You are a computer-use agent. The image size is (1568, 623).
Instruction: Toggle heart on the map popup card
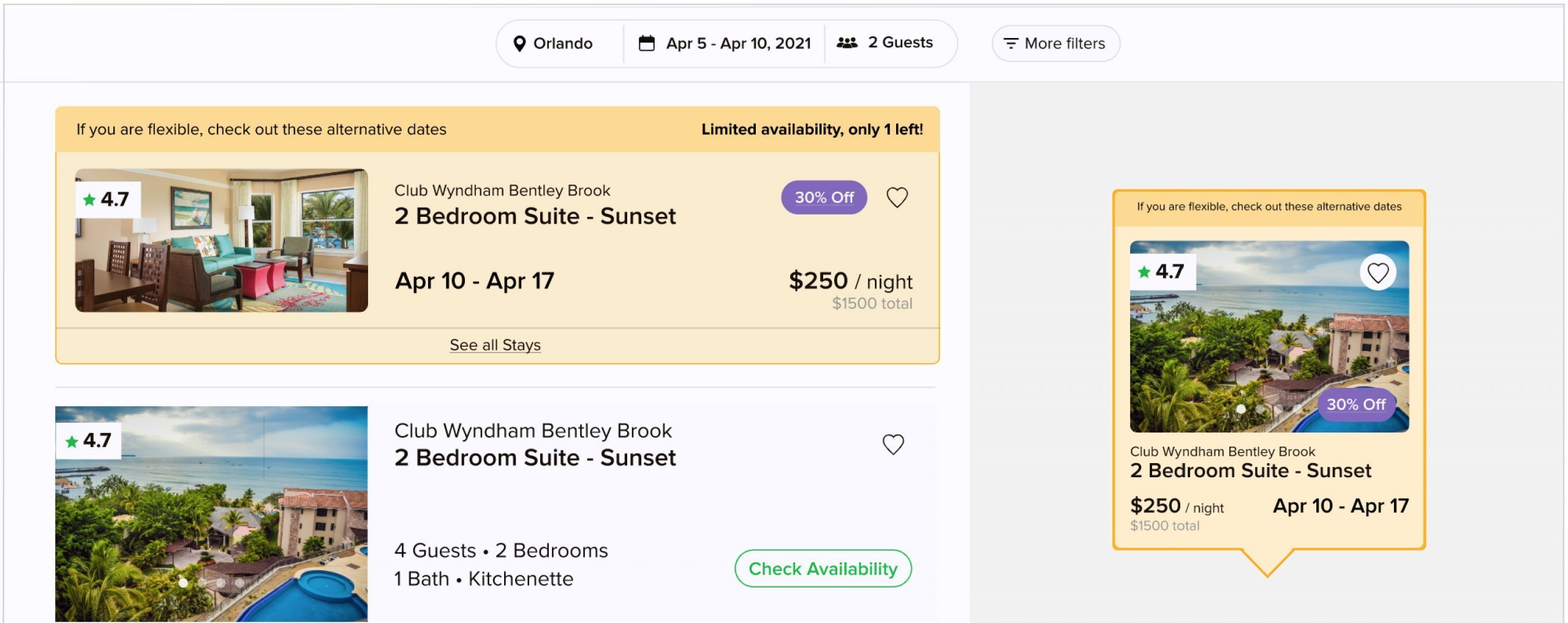coord(1378,273)
